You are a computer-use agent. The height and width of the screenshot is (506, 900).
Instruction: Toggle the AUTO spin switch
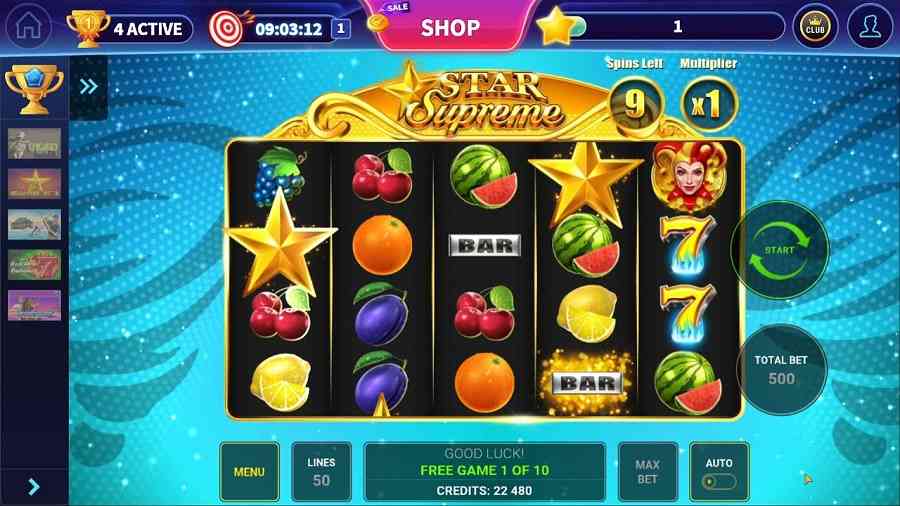[719, 481]
